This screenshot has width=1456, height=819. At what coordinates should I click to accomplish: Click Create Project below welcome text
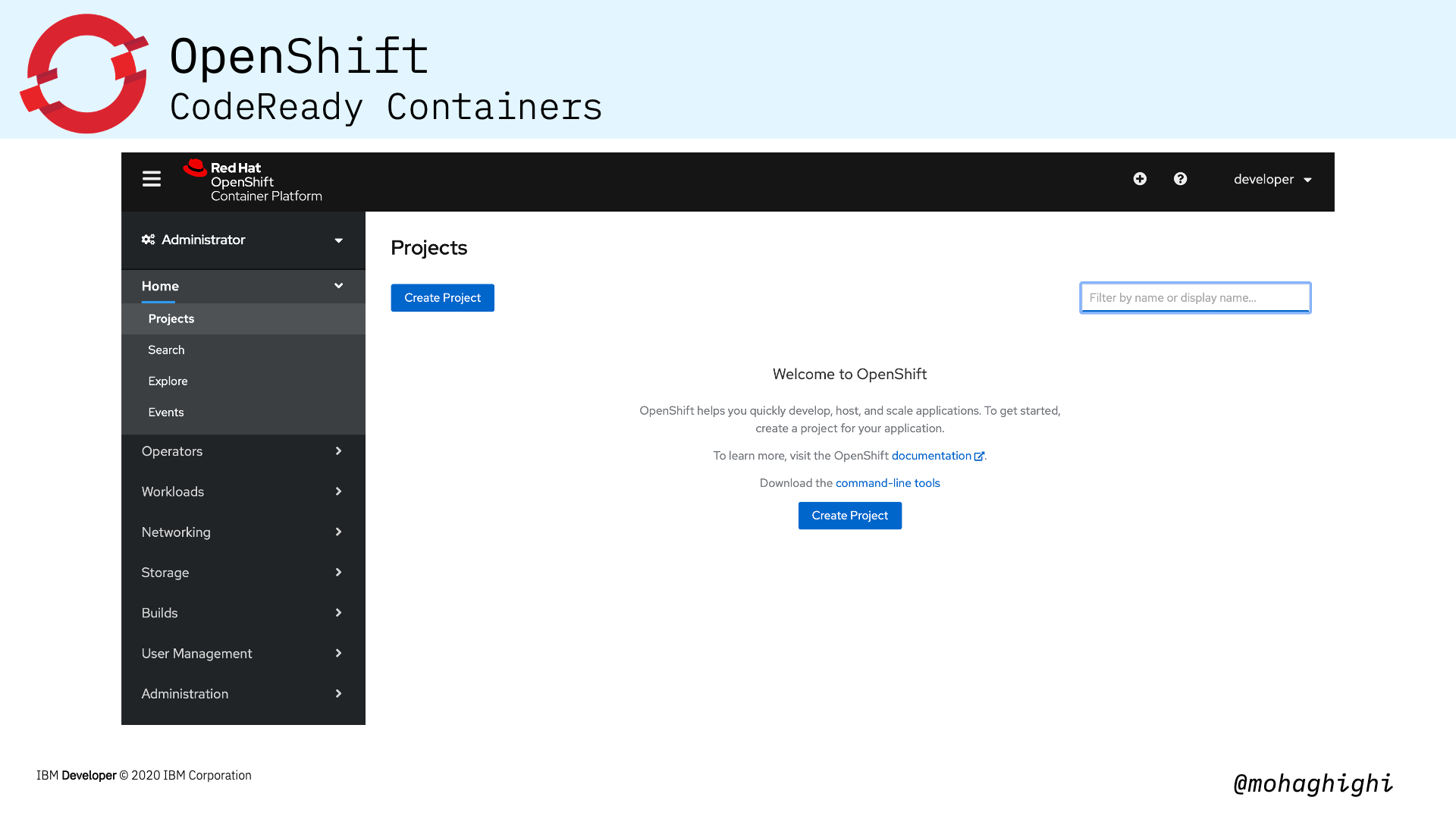850,516
